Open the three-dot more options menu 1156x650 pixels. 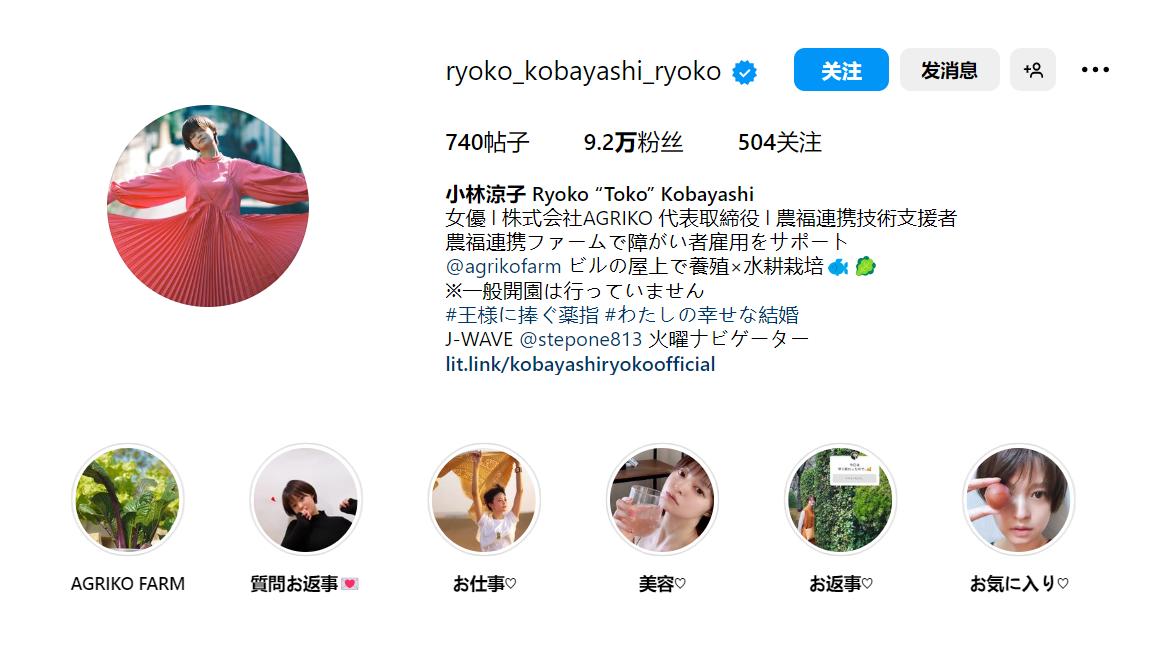pos(1095,70)
